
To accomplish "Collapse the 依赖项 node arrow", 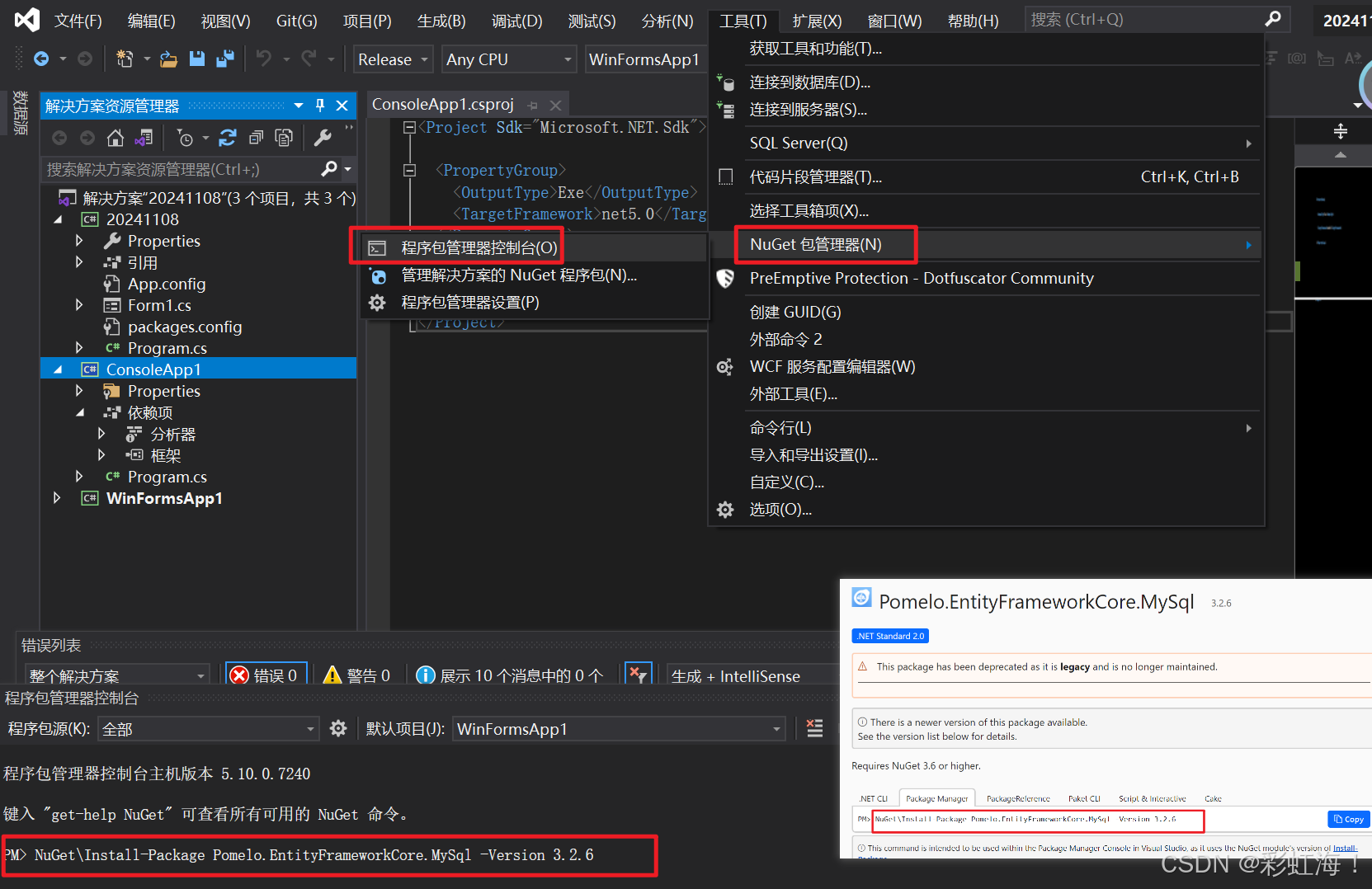I will coord(80,412).
